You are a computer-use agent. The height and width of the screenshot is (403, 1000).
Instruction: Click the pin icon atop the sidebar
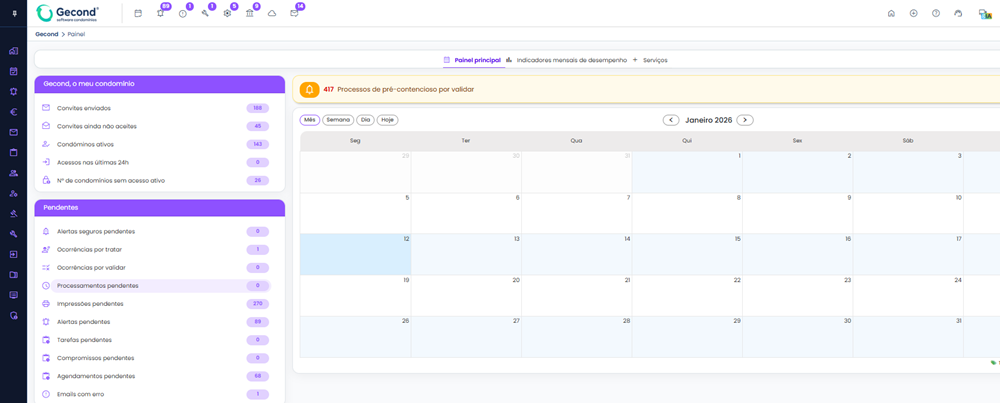tap(13, 14)
